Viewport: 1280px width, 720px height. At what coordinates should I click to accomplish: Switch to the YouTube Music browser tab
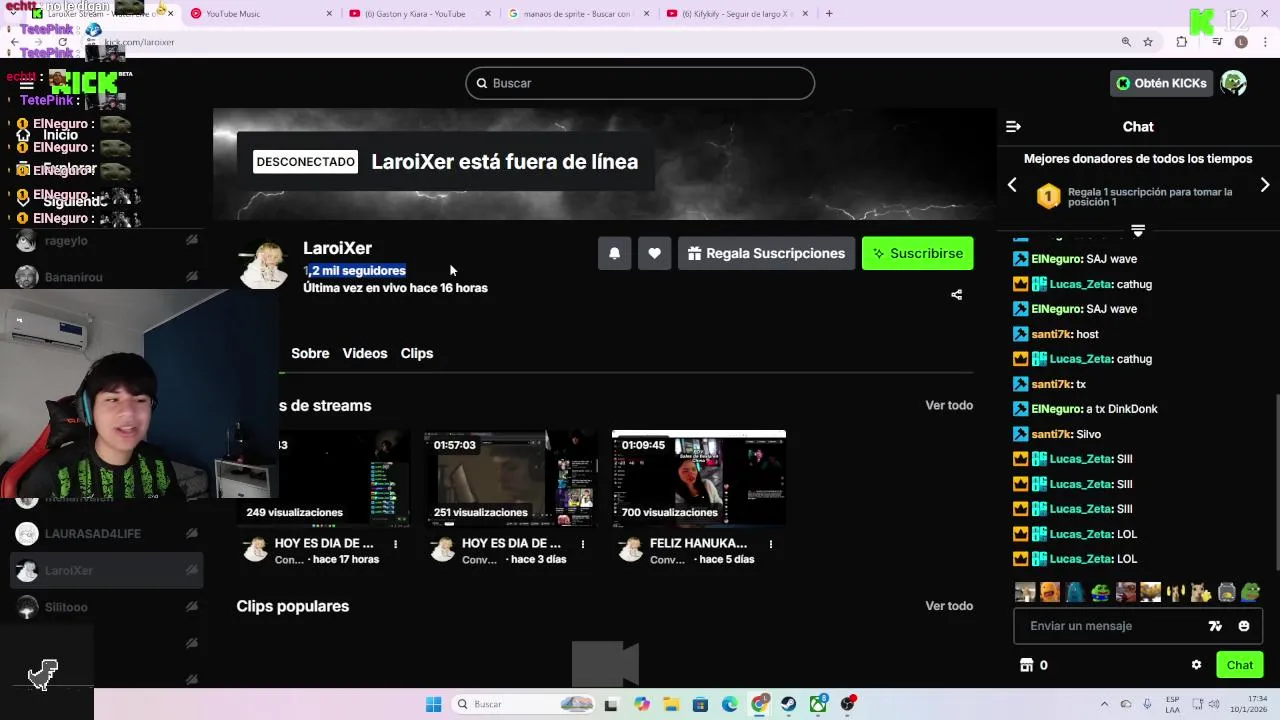click(260, 14)
